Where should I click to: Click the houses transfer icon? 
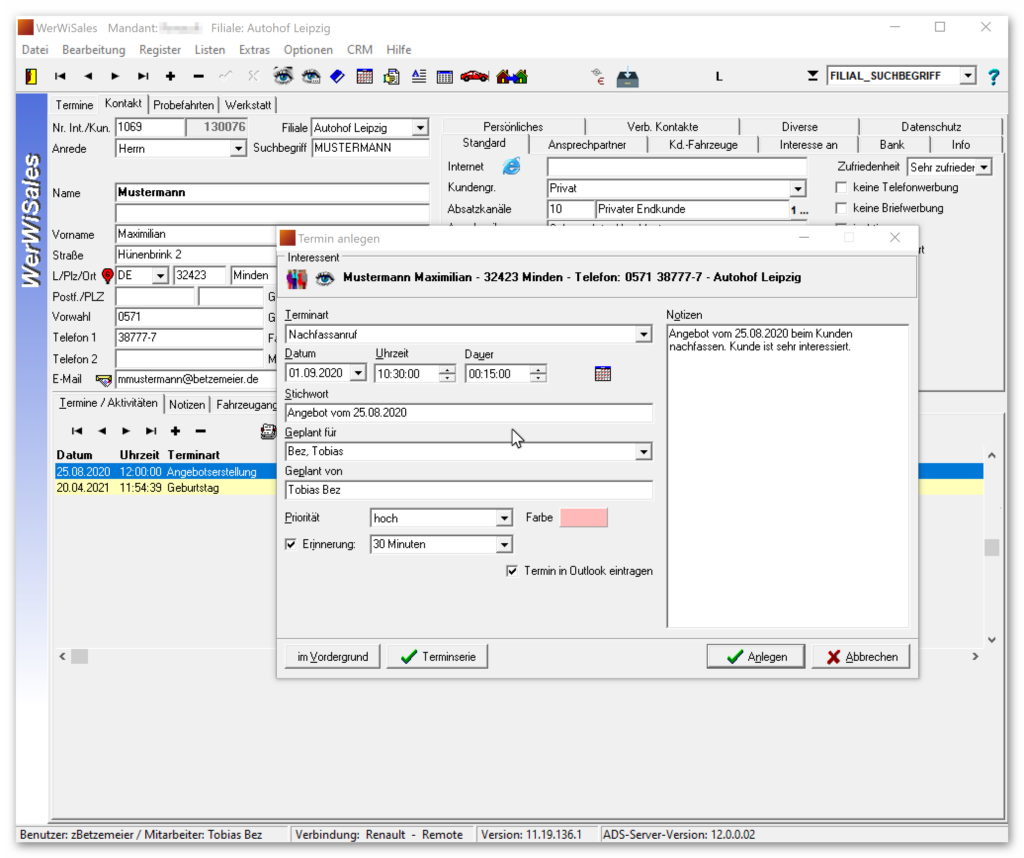coord(511,76)
